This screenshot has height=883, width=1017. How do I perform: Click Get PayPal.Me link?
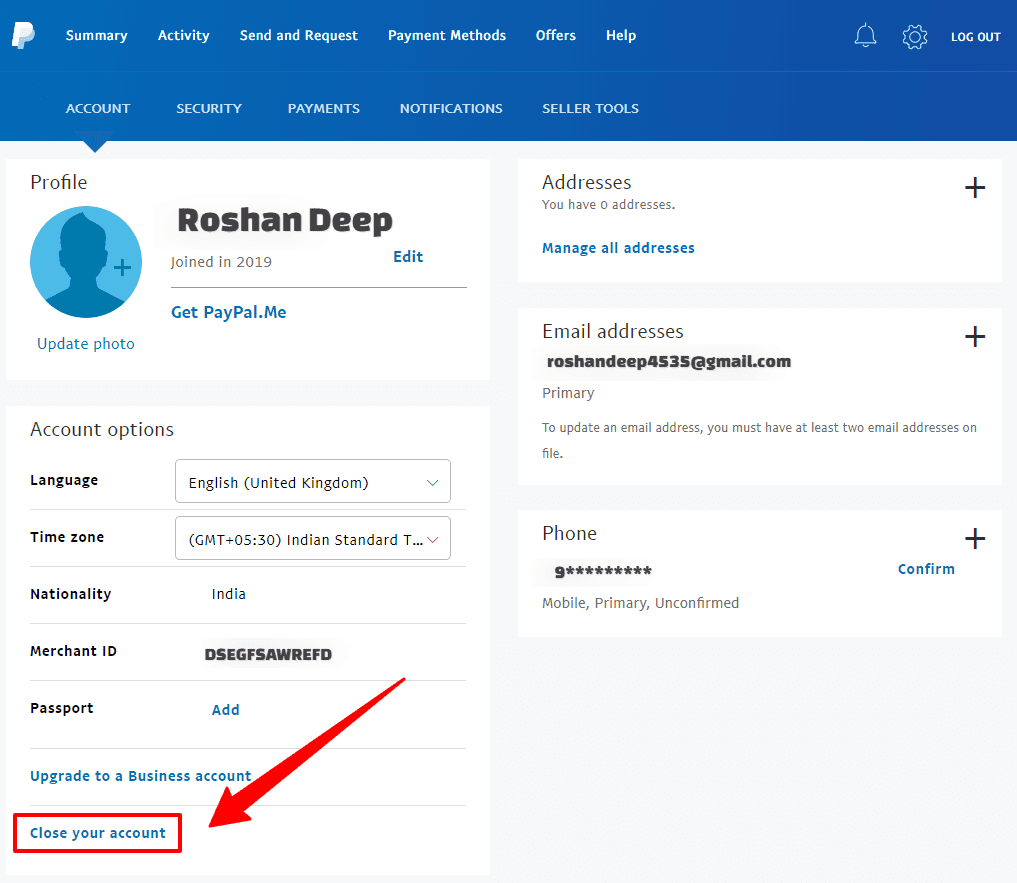[x=228, y=311]
